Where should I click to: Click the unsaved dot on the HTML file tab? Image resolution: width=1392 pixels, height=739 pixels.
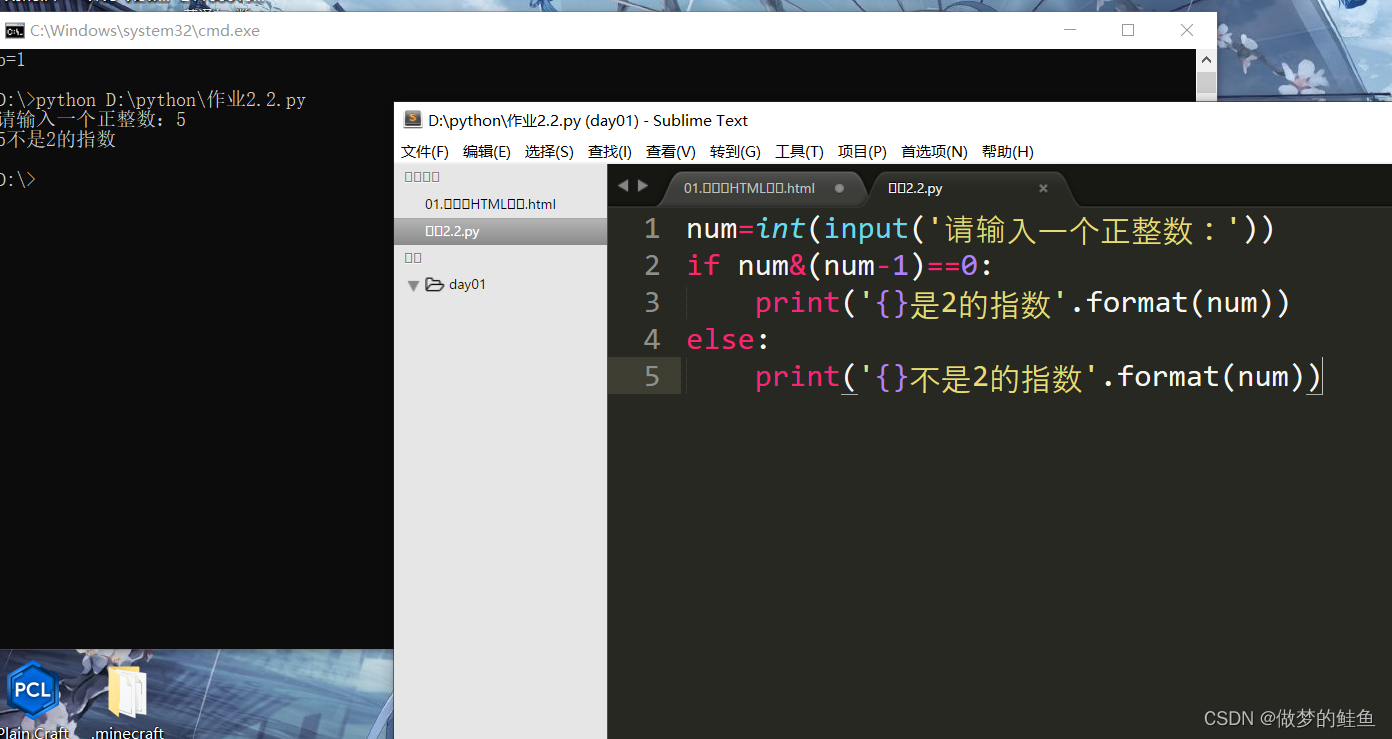(x=839, y=187)
